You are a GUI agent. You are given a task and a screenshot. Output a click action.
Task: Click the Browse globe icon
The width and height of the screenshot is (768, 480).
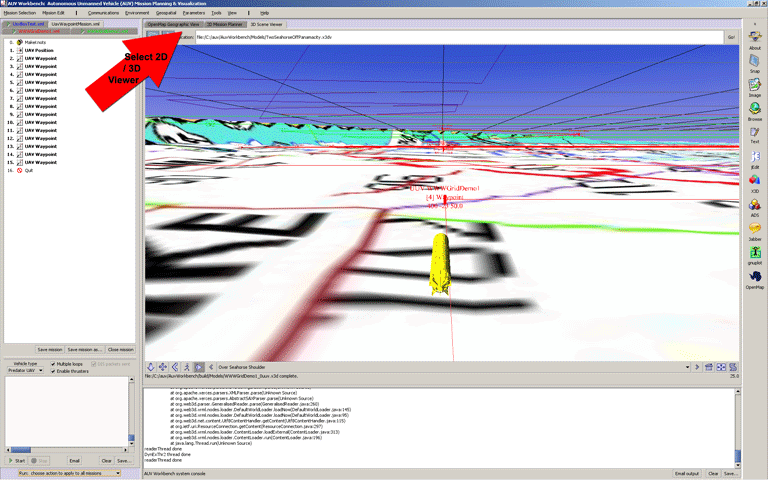755,110
